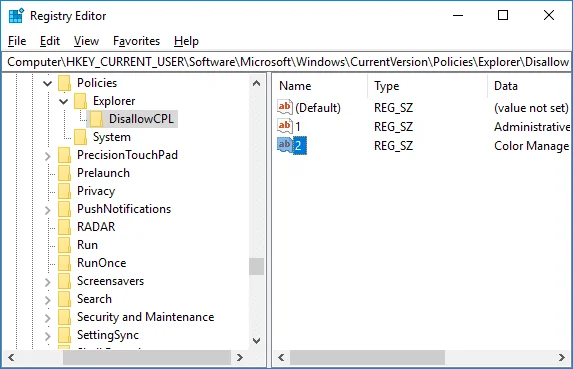
Task: Select the System tree key
Action: pyautogui.click(x=111, y=137)
